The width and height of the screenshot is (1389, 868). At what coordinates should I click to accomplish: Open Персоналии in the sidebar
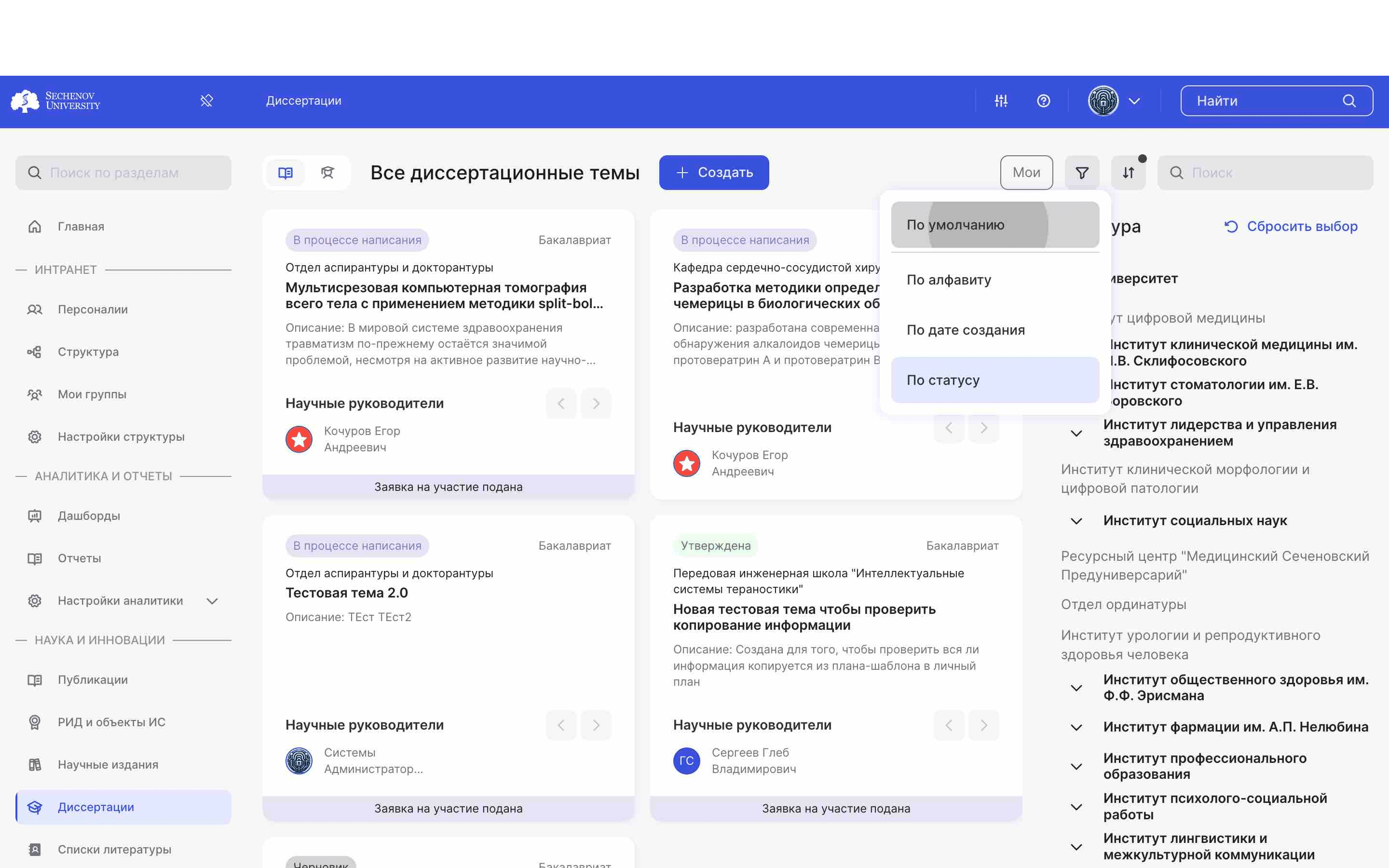click(123, 310)
